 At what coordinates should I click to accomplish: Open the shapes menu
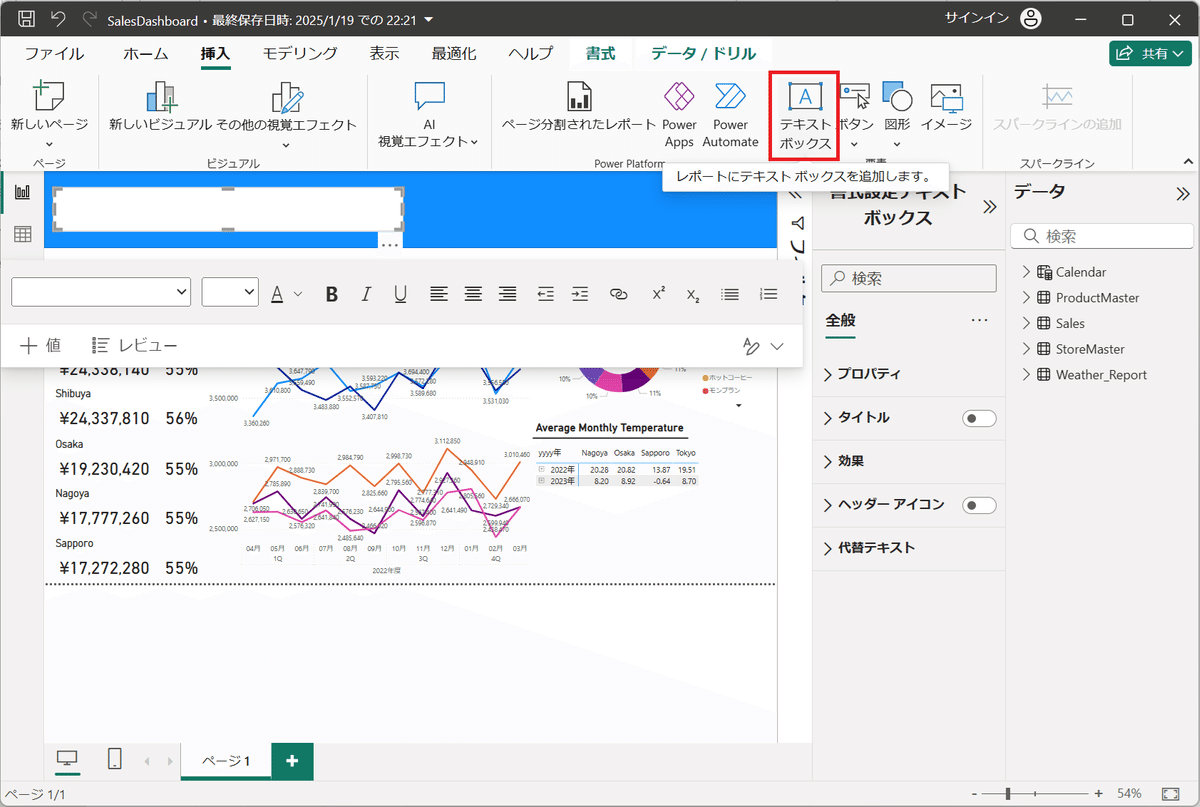click(x=898, y=115)
